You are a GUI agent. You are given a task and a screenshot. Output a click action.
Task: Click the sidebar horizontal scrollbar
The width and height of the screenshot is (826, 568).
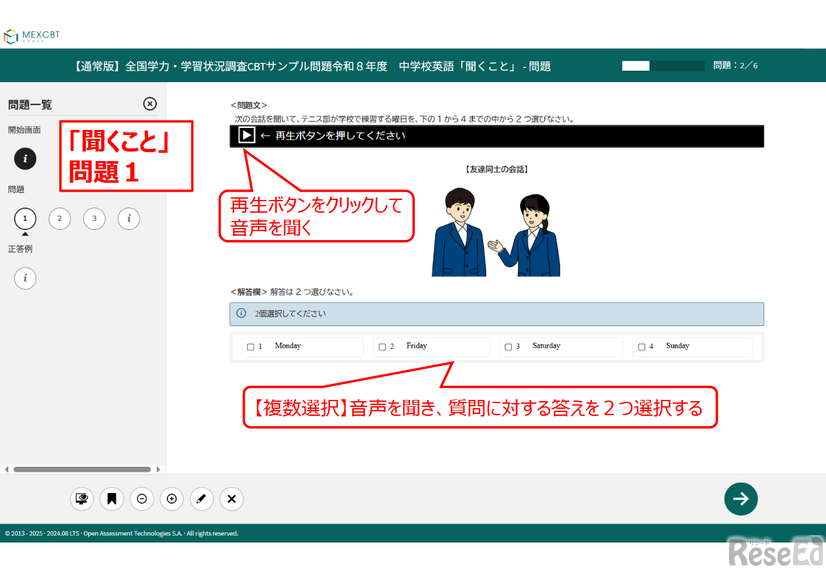[x=82, y=469]
